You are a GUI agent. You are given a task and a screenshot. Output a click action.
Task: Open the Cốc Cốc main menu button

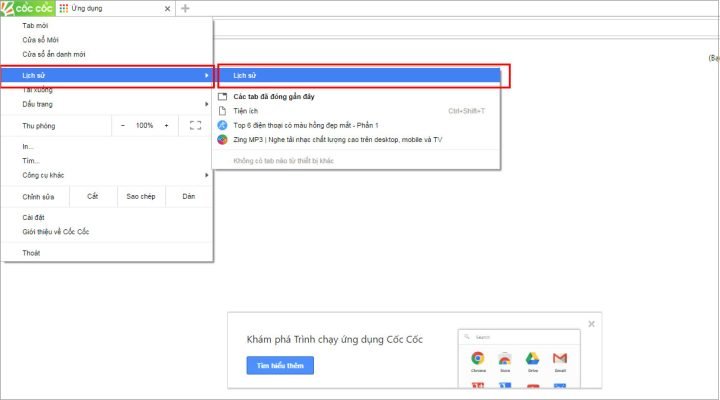(28, 8)
